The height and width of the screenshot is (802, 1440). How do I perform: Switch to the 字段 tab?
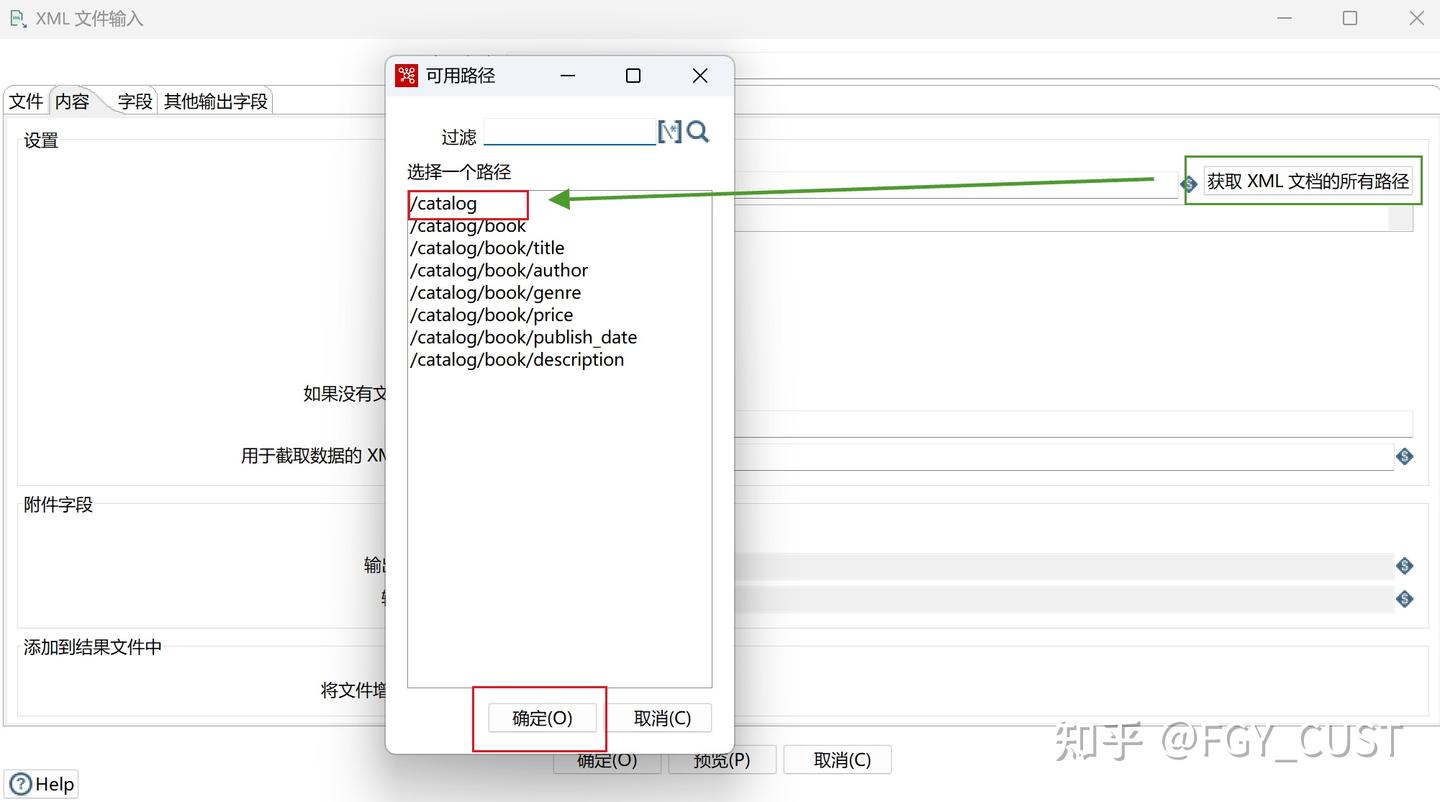pos(134,100)
